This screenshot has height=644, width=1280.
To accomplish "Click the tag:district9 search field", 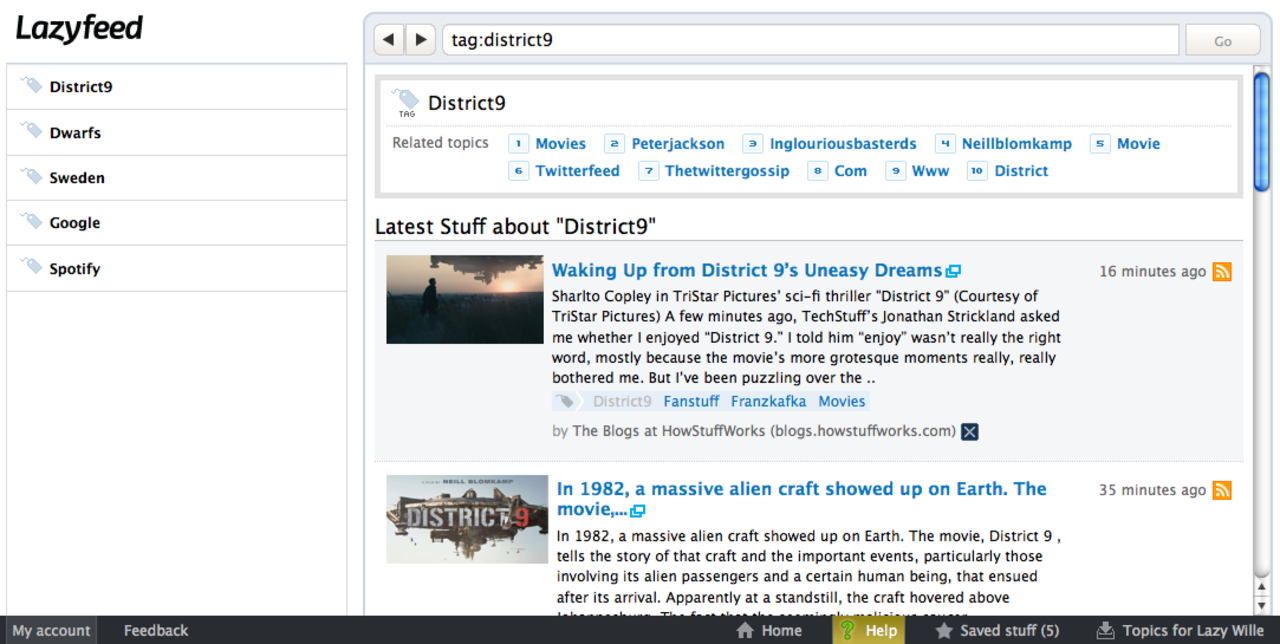I will [x=810, y=40].
